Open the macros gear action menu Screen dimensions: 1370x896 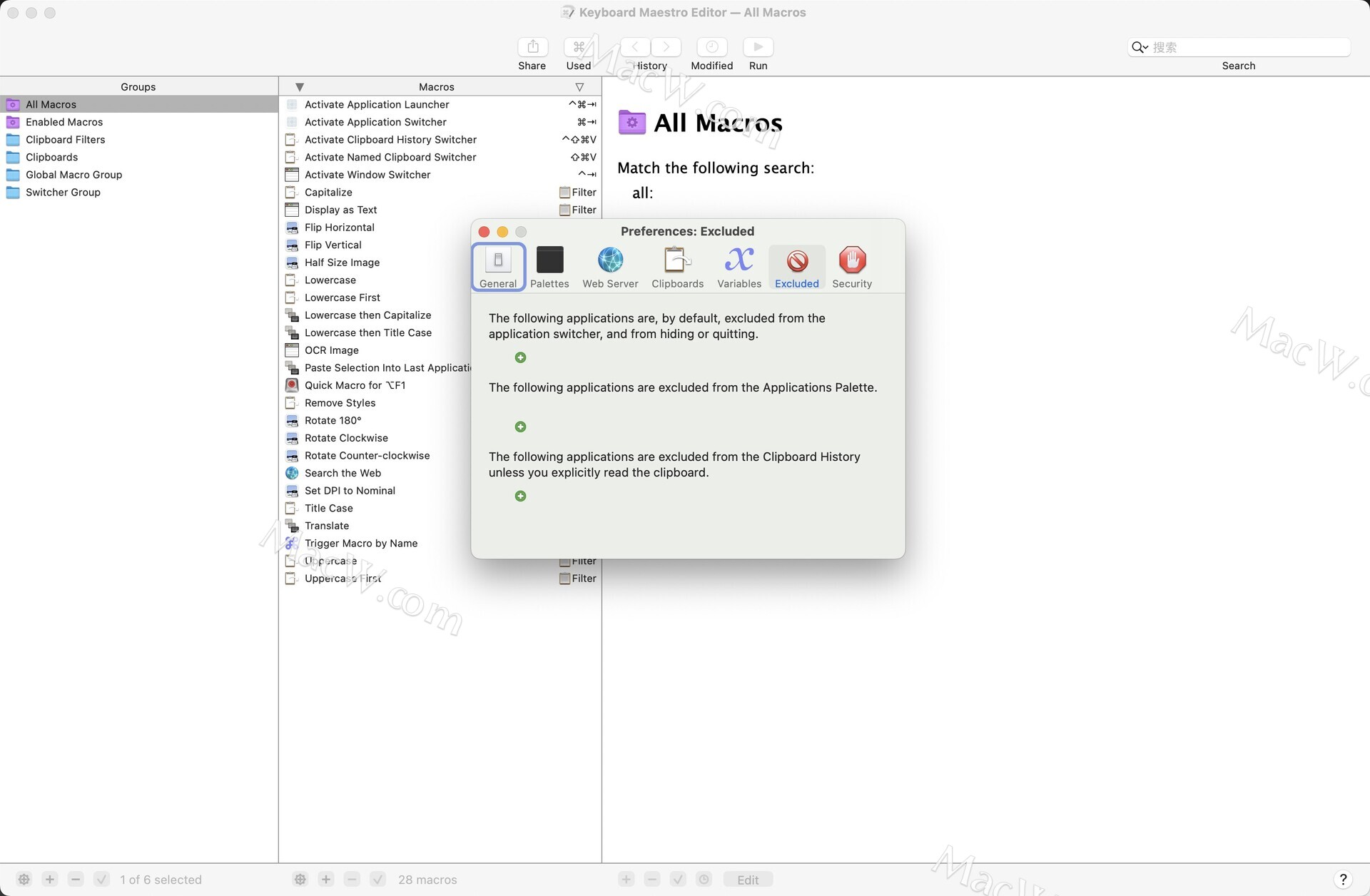pos(300,880)
